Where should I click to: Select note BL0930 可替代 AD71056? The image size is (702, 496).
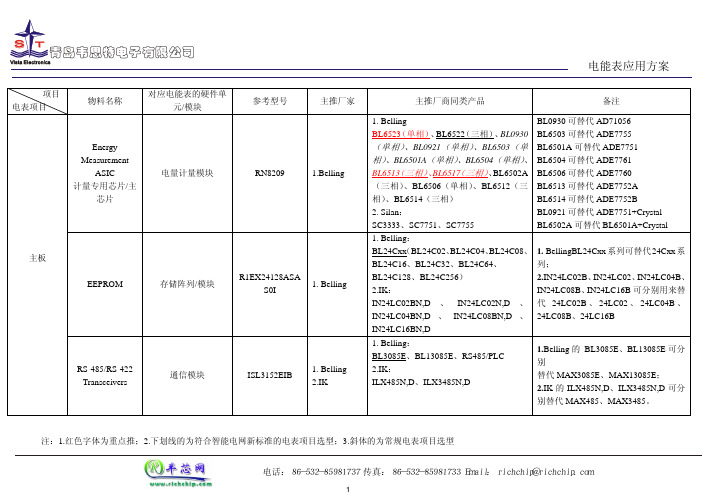584,121
